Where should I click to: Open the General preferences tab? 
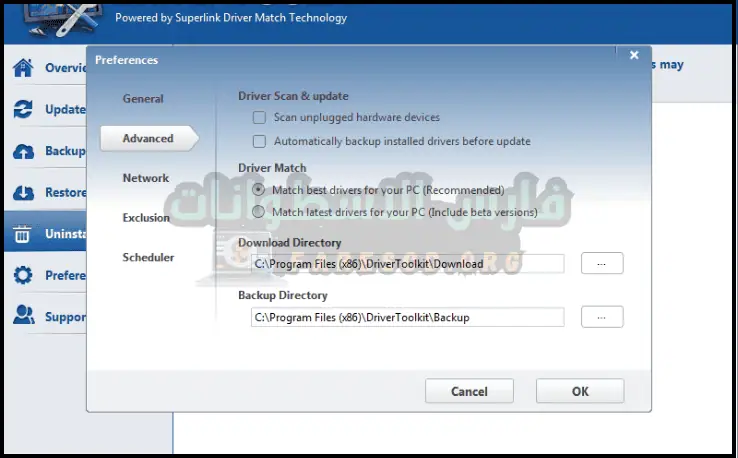tap(143, 99)
